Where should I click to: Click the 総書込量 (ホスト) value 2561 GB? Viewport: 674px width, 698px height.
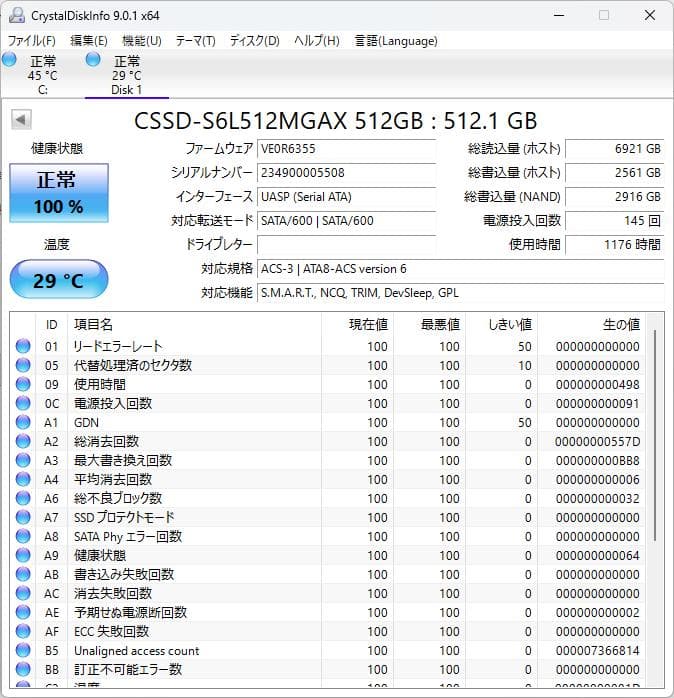tap(614, 173)
